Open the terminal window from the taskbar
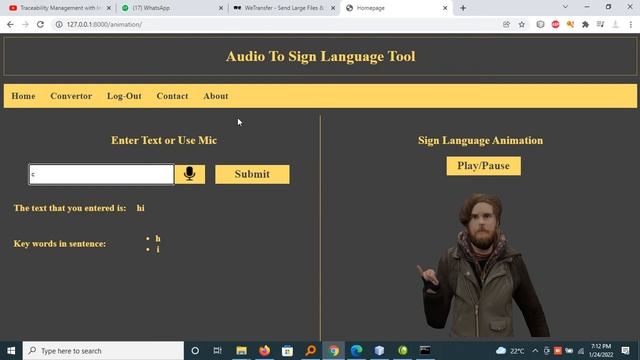The width and height of the screenshot is (640, 360). pos(425,351)
